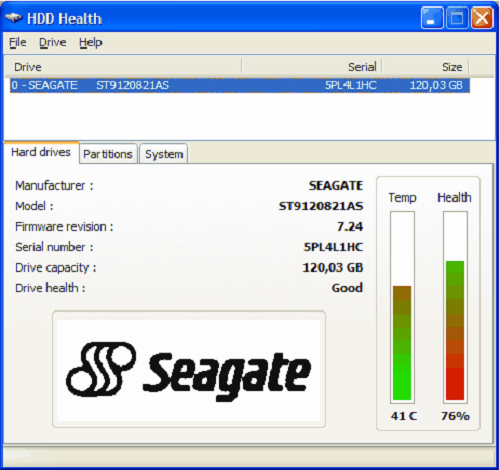This screenshot has width=500, height=470.
Task: Switch to the Partitions tab
Action: pyautogui.click(x=108, y=154)
